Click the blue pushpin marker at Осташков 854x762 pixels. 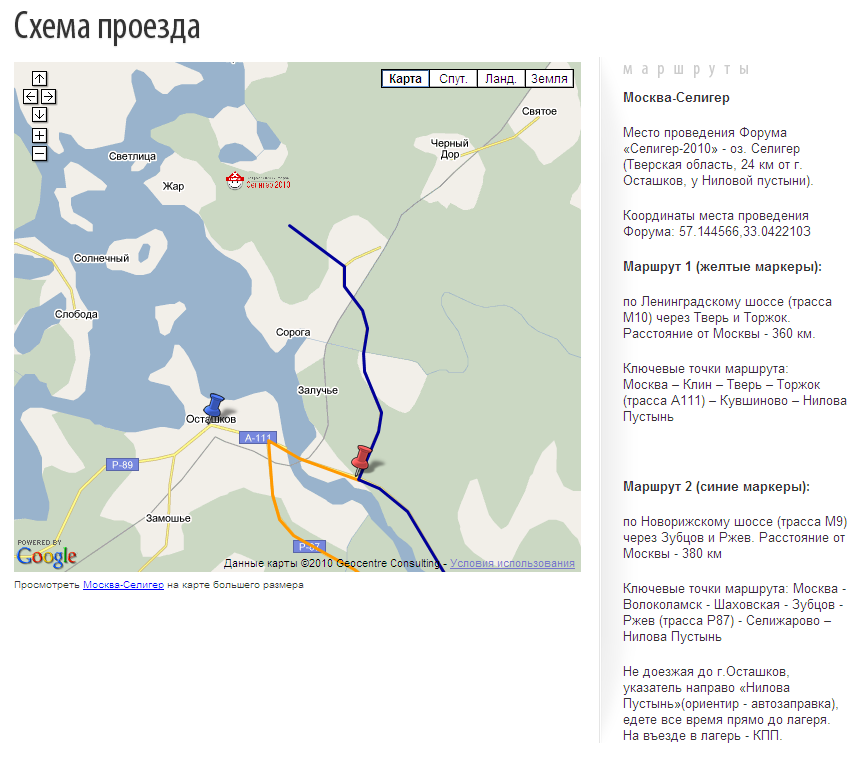click(214, 406)
